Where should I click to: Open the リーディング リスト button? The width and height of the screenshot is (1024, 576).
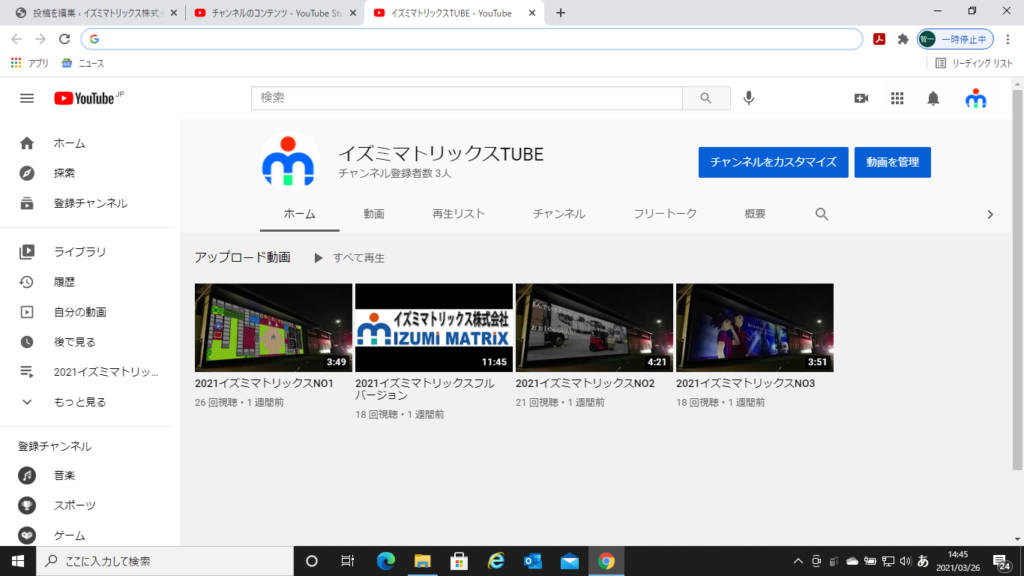pyautogui.click(x=974, y=63)
